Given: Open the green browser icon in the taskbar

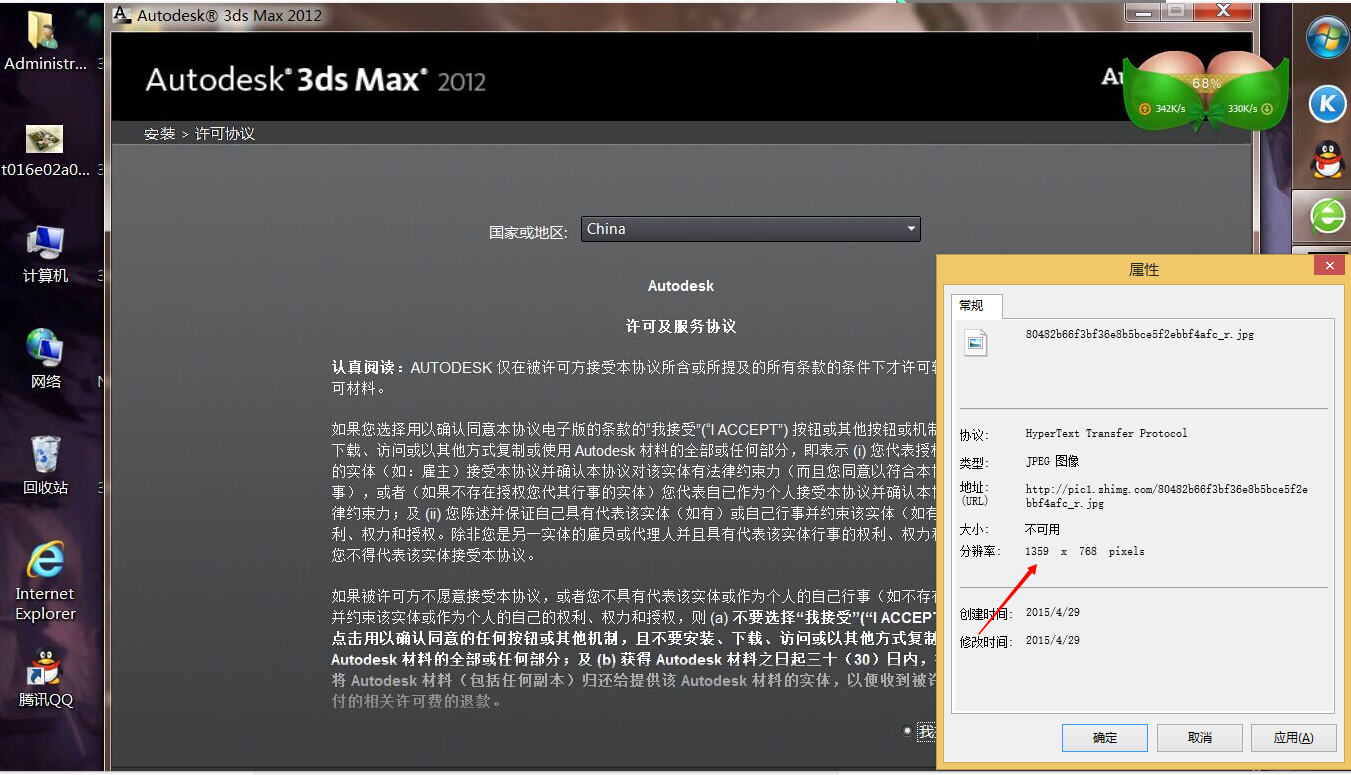Looking at the screenshot, I should click(1329, 216).
